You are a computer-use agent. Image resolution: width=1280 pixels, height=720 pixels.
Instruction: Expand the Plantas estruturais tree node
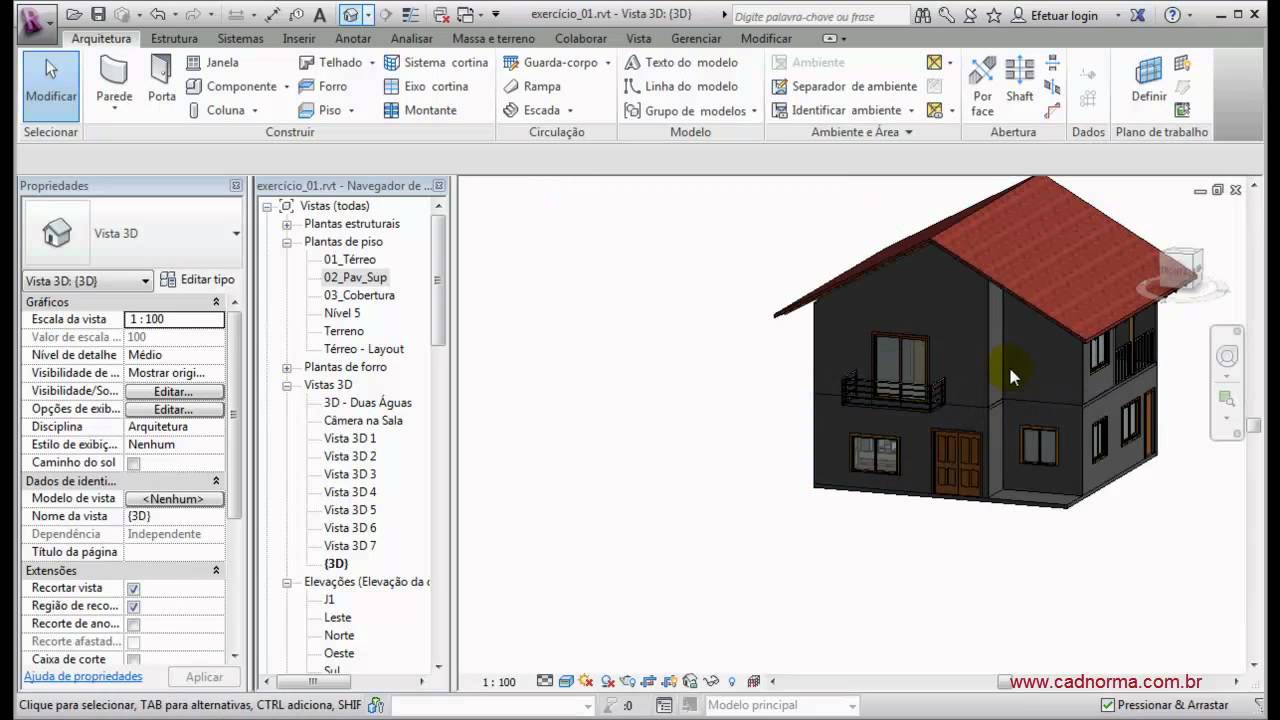[287, 224]
